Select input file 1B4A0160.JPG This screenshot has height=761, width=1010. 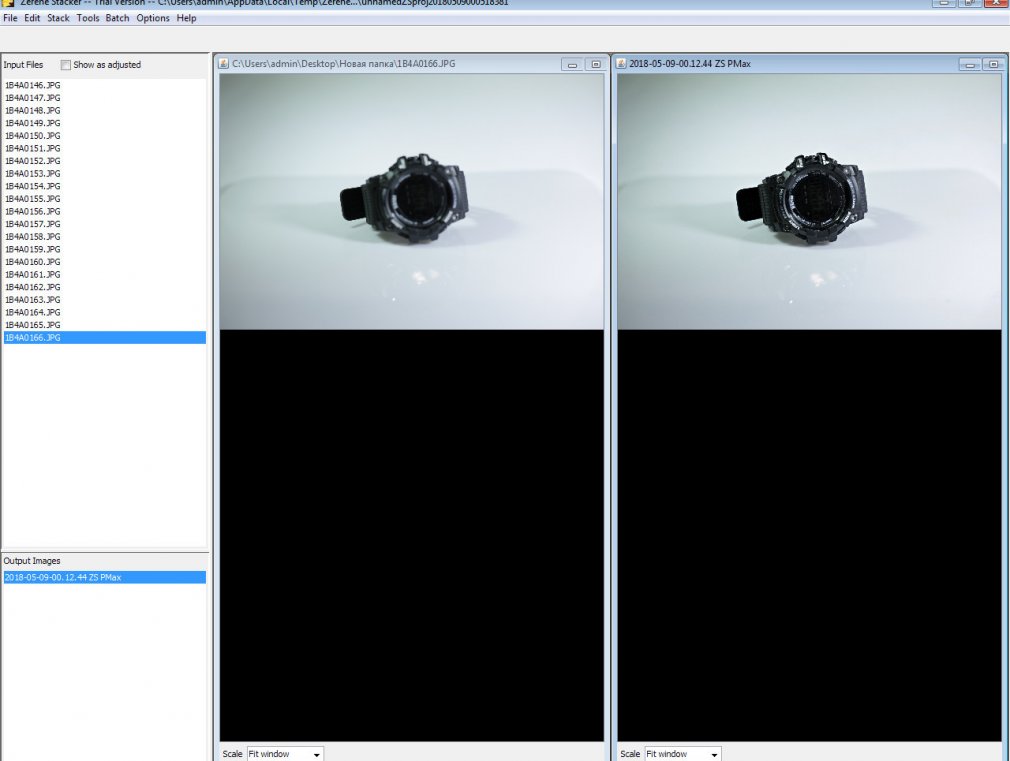(x=104, y=262)
